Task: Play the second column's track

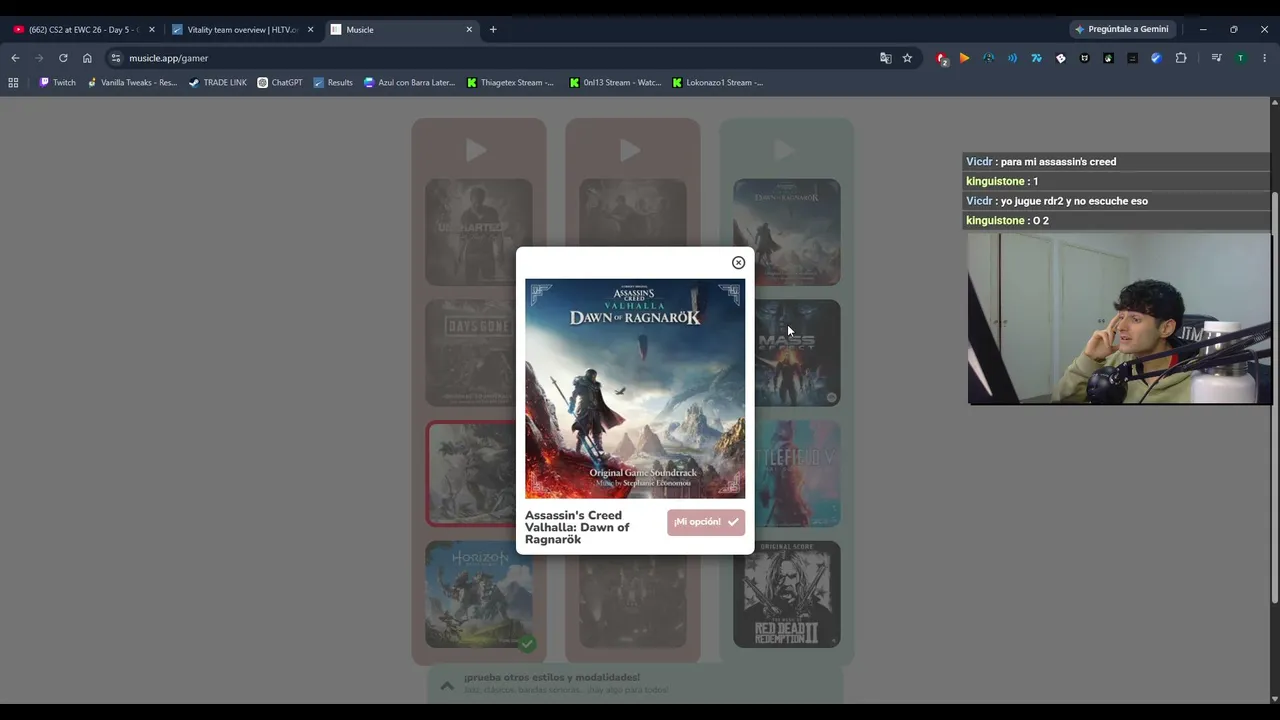Action: tap(630, 150)
